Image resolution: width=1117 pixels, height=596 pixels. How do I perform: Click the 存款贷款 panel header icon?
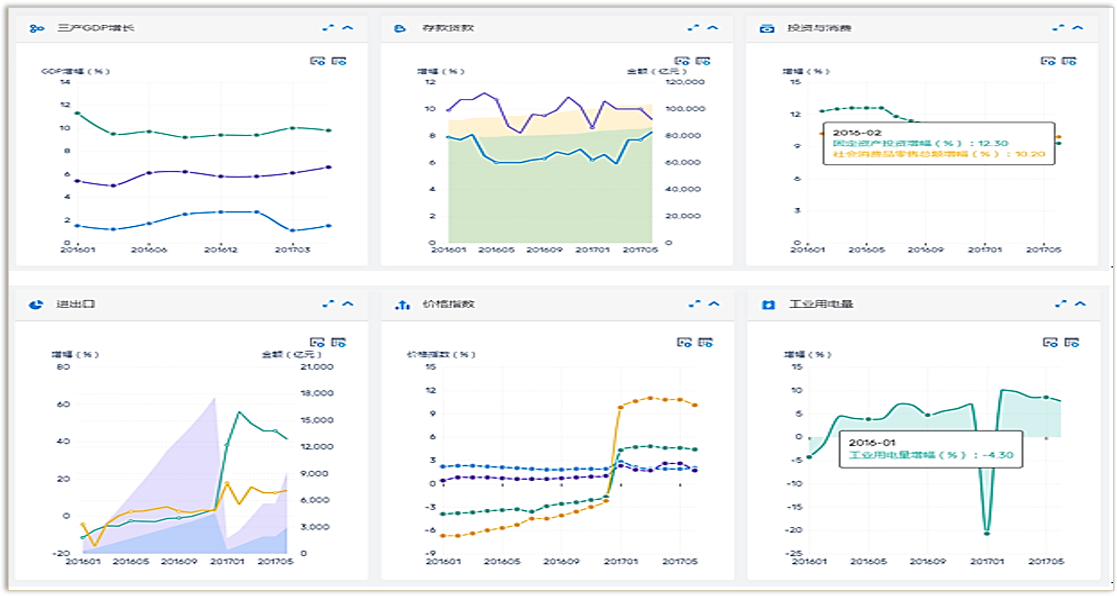[x=402, y=28]
